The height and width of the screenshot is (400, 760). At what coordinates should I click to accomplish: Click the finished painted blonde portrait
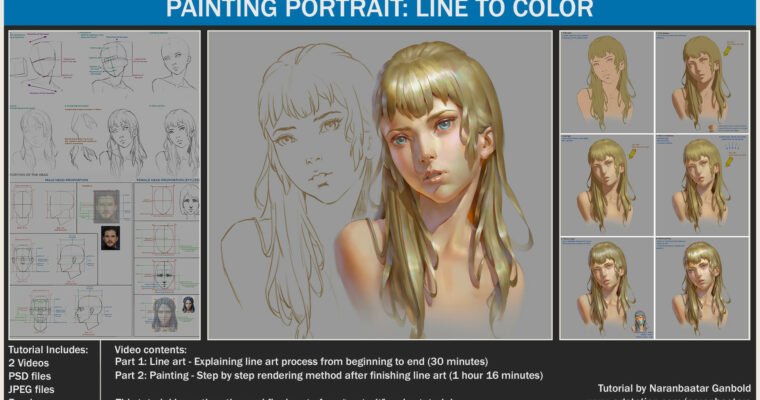pyautogui.click(x=432, y=189)
